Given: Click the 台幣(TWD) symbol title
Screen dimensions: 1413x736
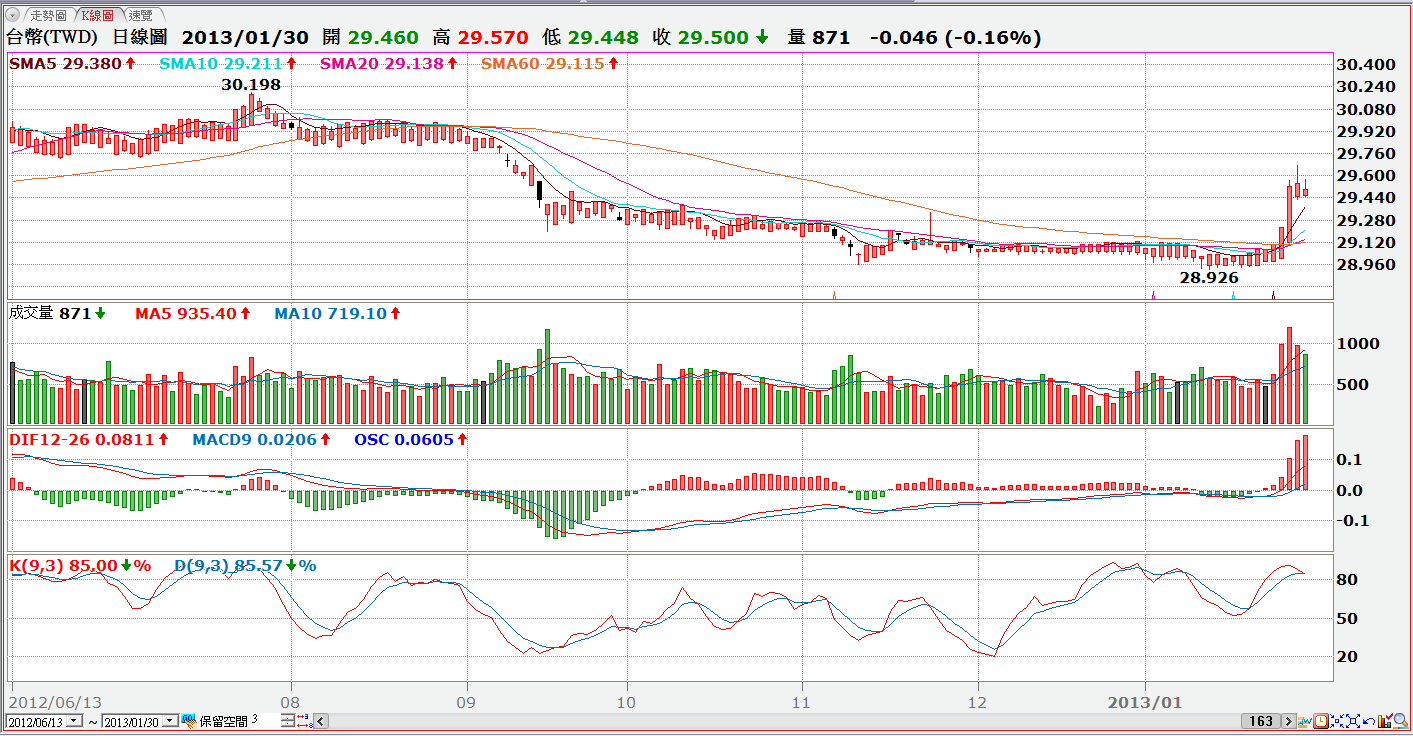Looking at the screenshot, I should coord(52,38).
